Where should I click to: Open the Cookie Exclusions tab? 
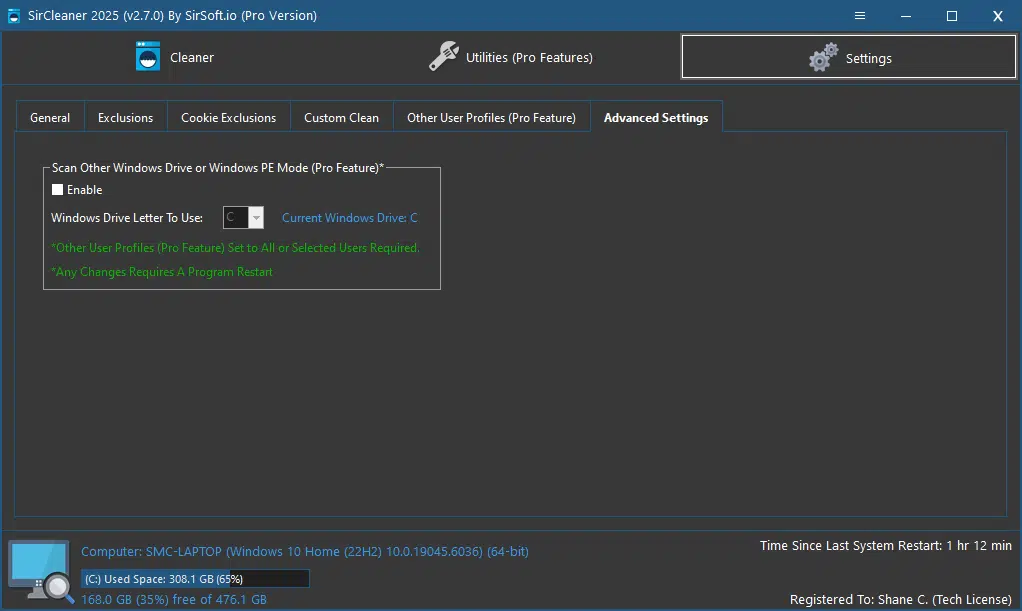(228, 118)
